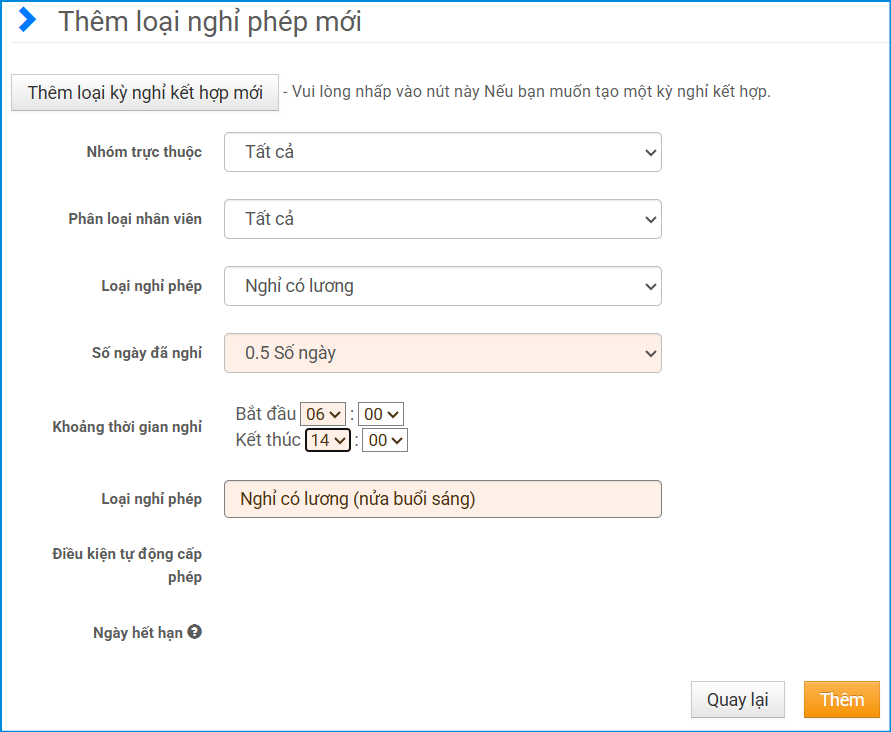Screen dimensions: 891x732
Task: Click the Thêm loại kỳ nghỉ kết hợp mới button
Action: click(145, 93)
